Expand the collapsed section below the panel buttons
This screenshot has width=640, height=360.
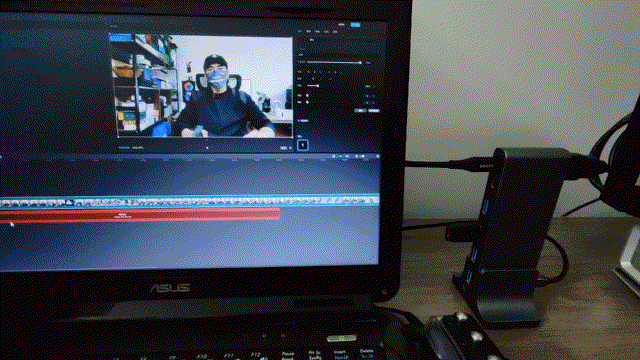tap(303, 121)
